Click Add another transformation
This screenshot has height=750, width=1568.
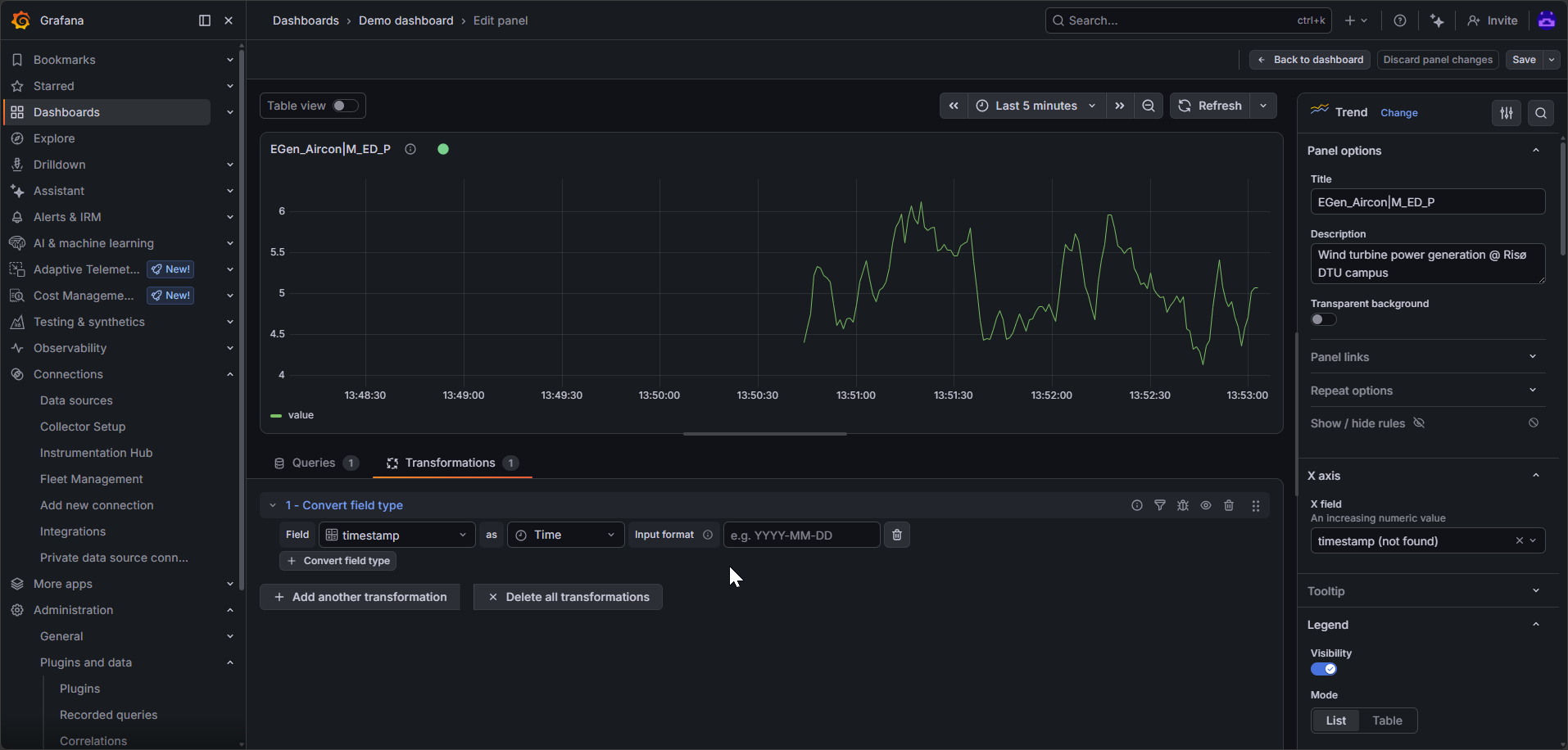tap(360, 597)
